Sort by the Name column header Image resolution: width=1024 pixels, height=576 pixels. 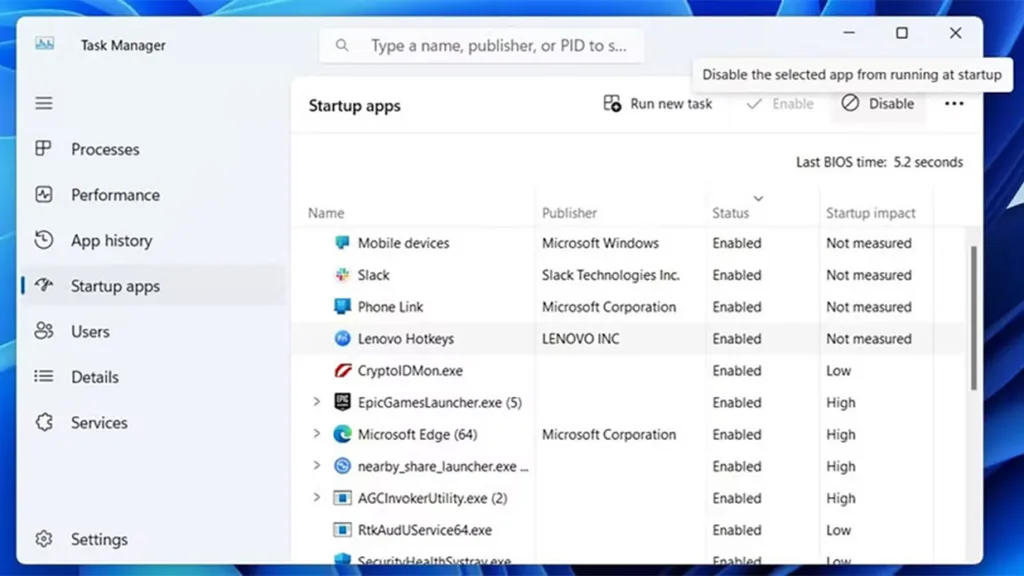coord(326,213)
